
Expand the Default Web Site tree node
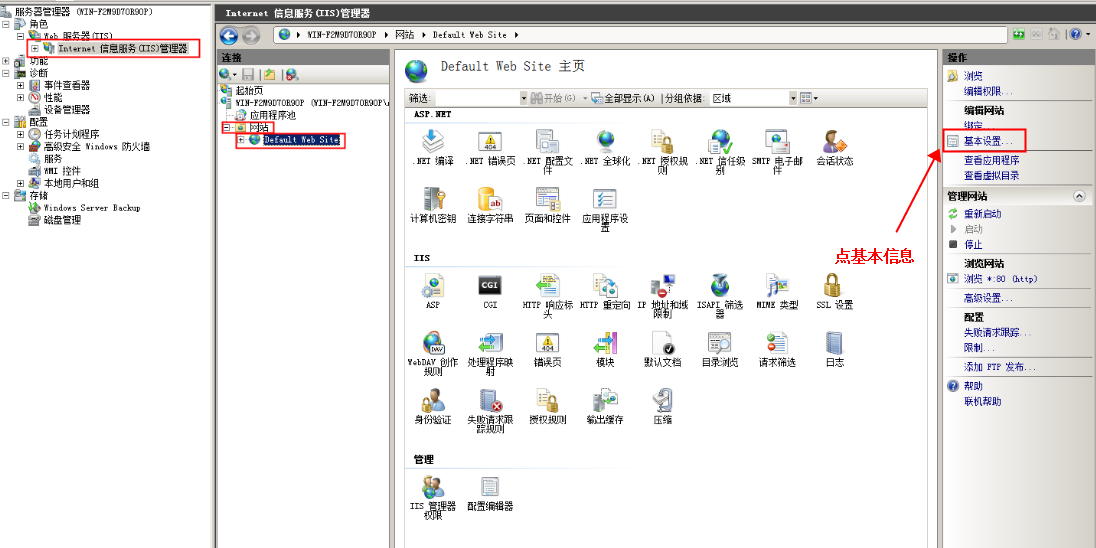coord(242,140)
